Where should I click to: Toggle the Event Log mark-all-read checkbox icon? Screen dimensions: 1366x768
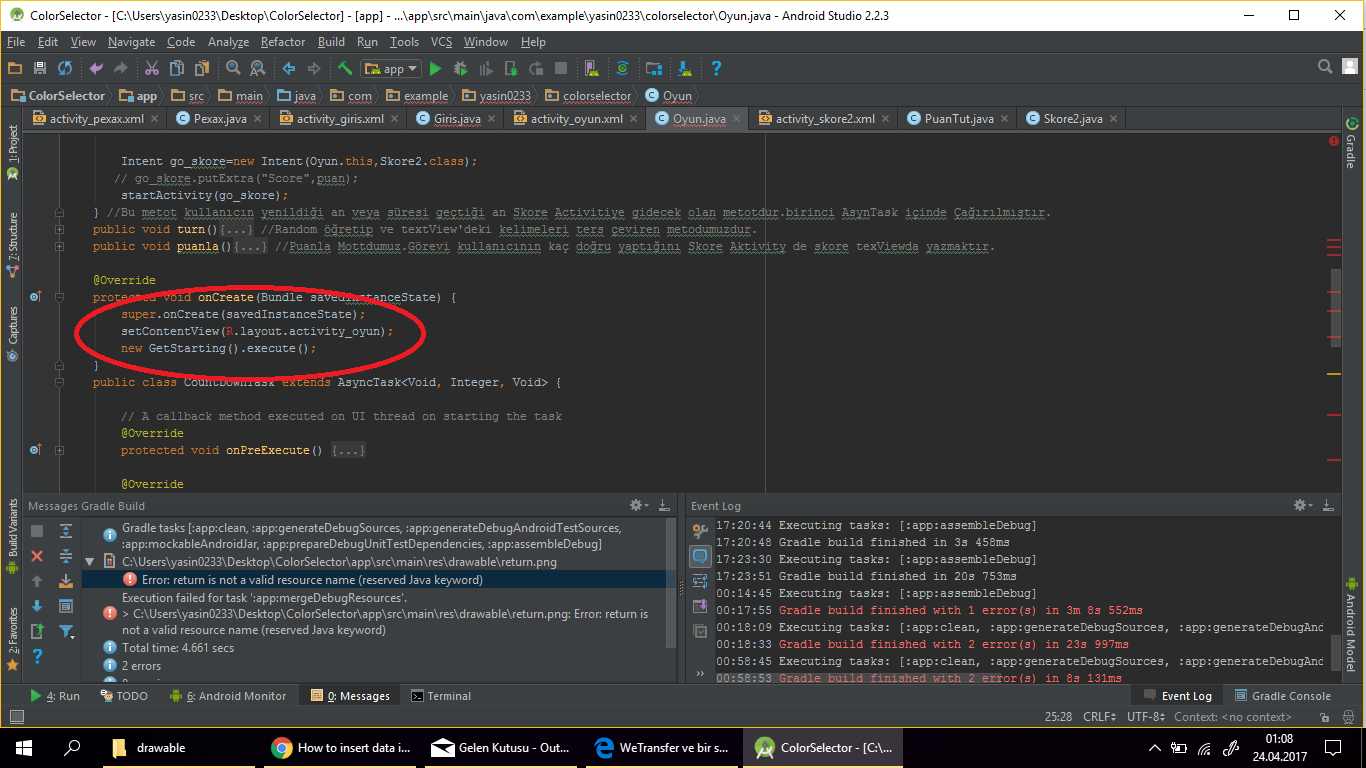(700, 631)
